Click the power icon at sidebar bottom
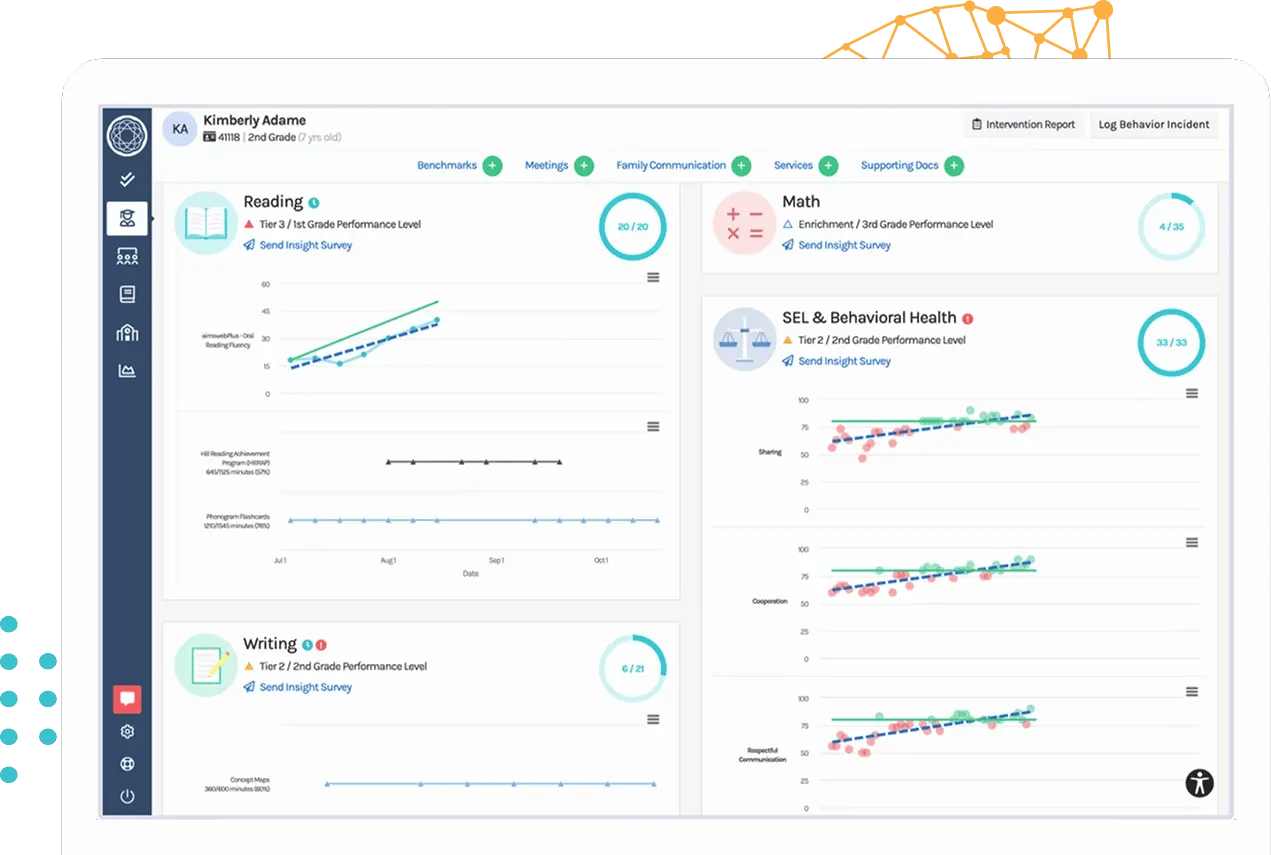The width and height of the screenshot is (1271, 855). tap(126, 796)
